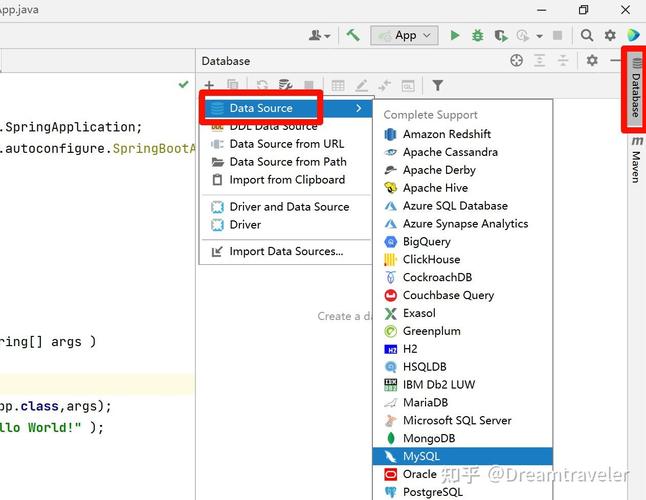Click the grayed-out stop icon in main toolbar
Image resolution: width=646 pixels, height=500 pixels.
[x=557, y=35]
